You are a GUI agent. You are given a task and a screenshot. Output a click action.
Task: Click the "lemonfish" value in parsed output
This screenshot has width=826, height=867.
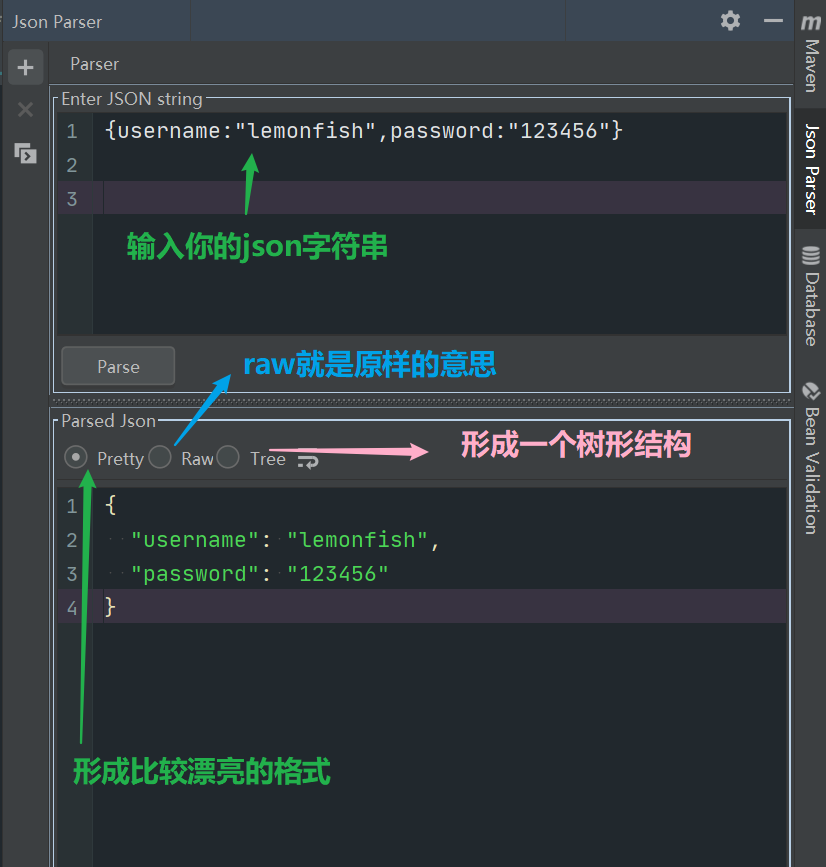click(x=357, y=540)
